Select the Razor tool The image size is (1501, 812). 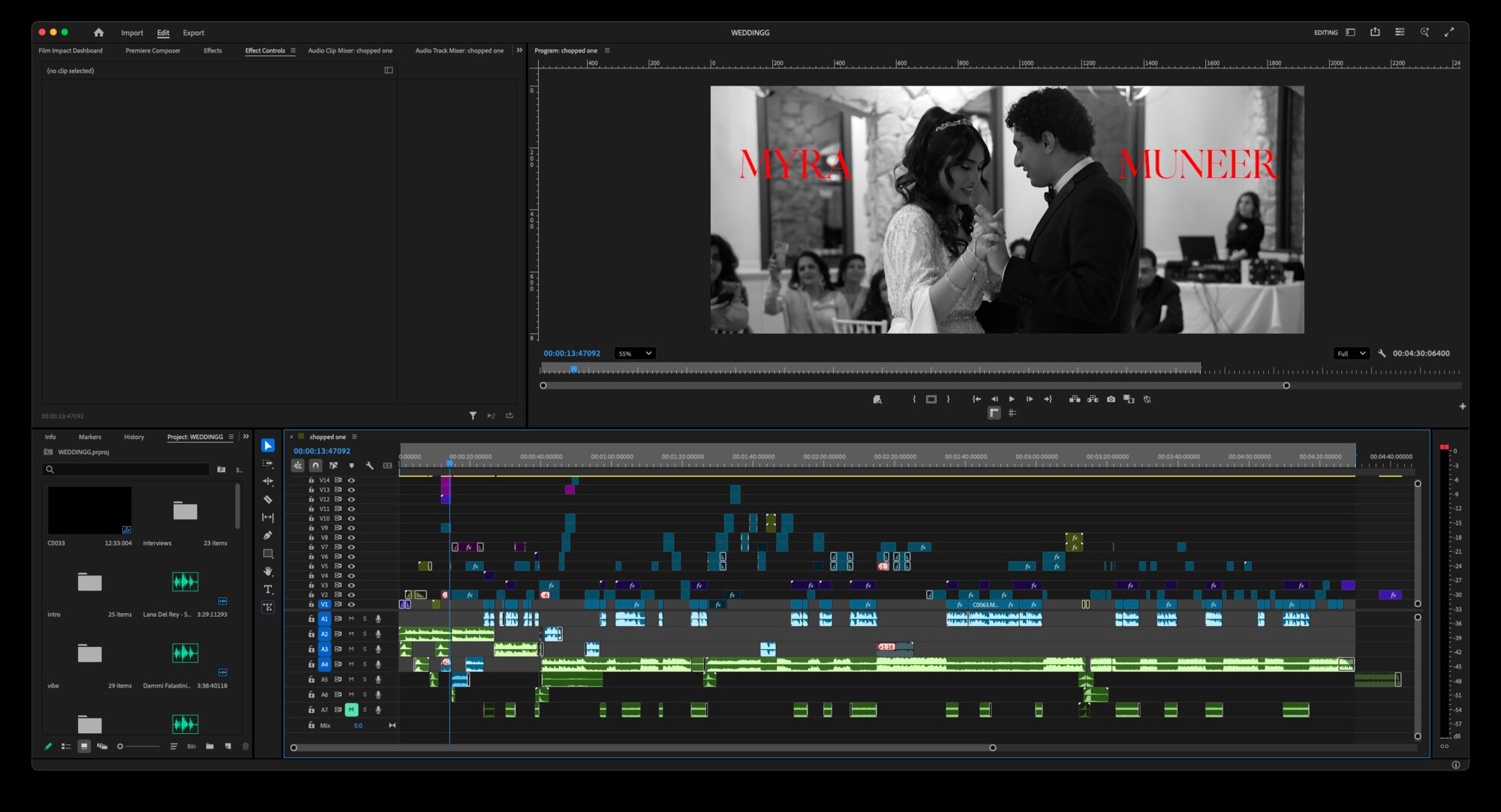(268, 500)
